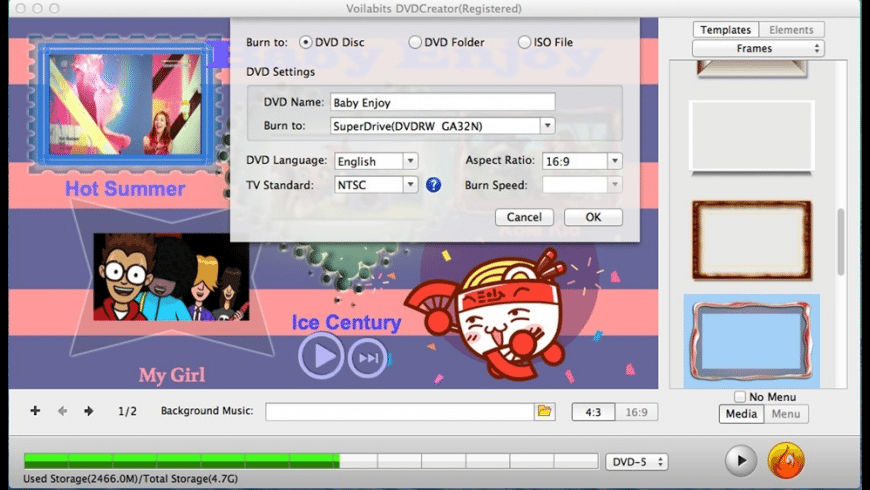Switch aspect toggle to 16:9
This screenshot has width=870, height=490.
coord(636,412)
